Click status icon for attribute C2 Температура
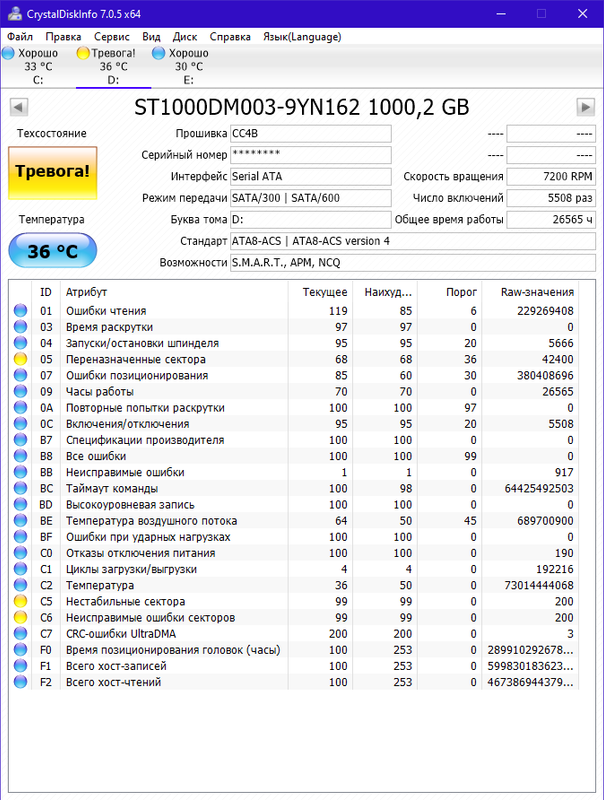The height and width of the screenshot is (800, 604). [20, 585]
